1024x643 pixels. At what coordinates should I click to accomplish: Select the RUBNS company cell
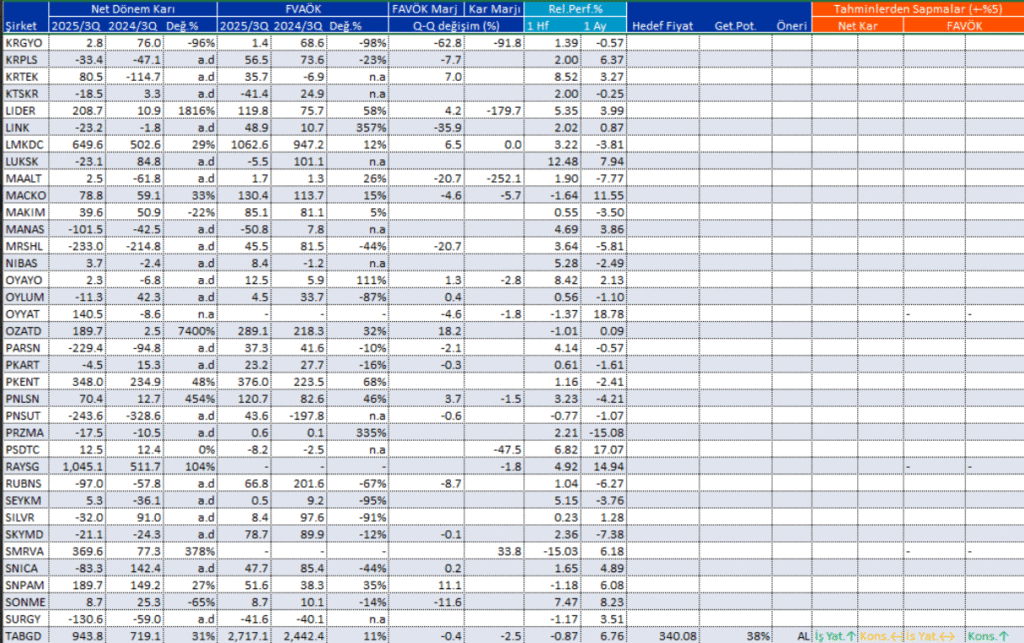(25, 484)
